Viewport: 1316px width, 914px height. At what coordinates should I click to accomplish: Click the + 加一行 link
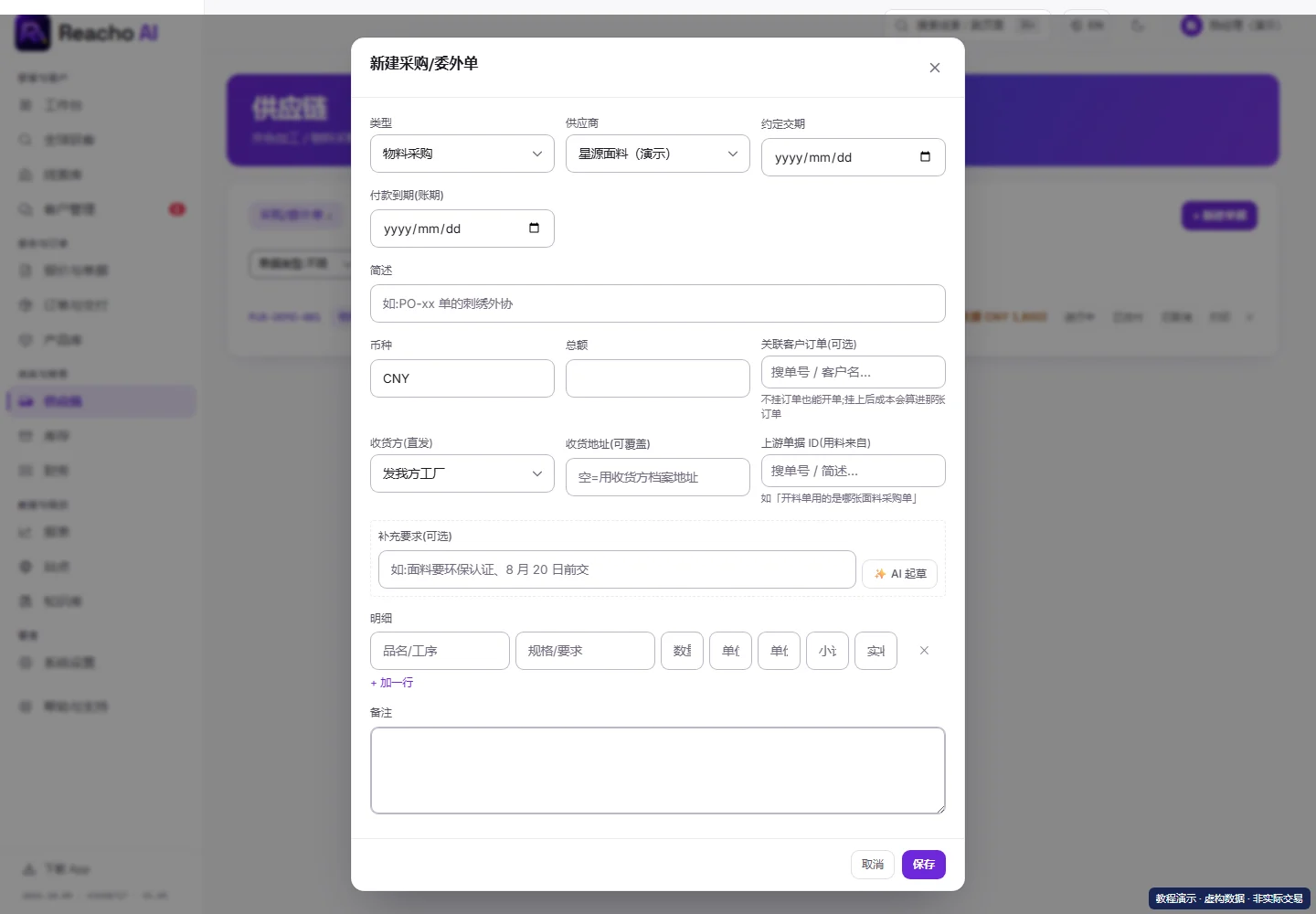[391, 683]
